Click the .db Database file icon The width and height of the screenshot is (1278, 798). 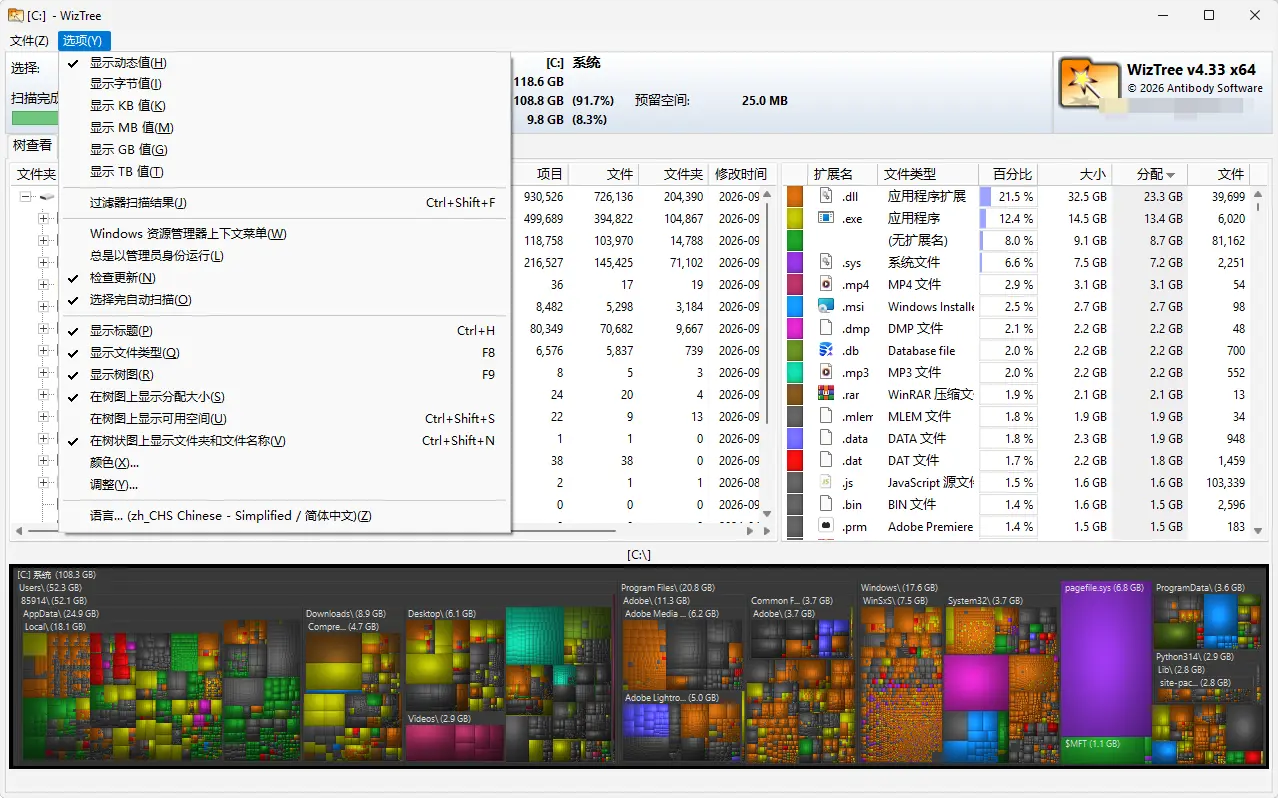pos(826,350)
